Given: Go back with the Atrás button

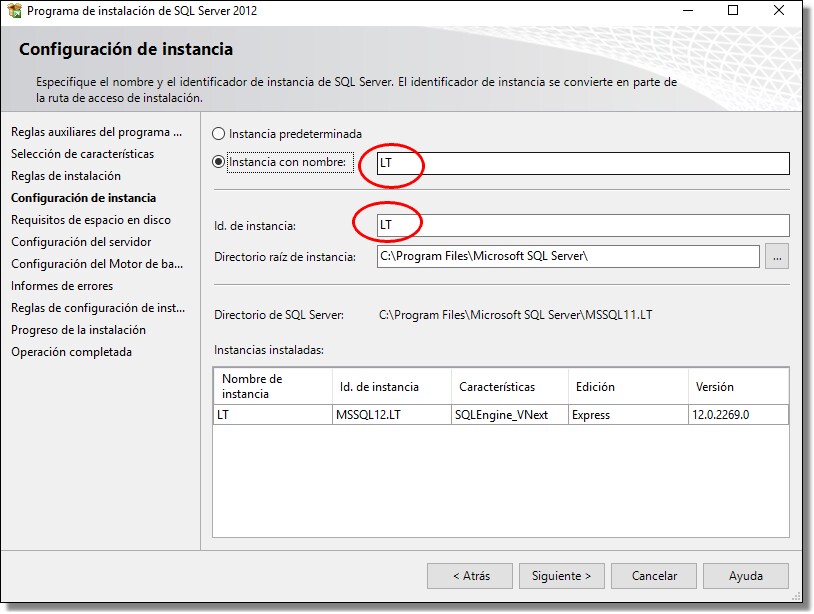Looking at the screenshot, I should tap(470, 576).
